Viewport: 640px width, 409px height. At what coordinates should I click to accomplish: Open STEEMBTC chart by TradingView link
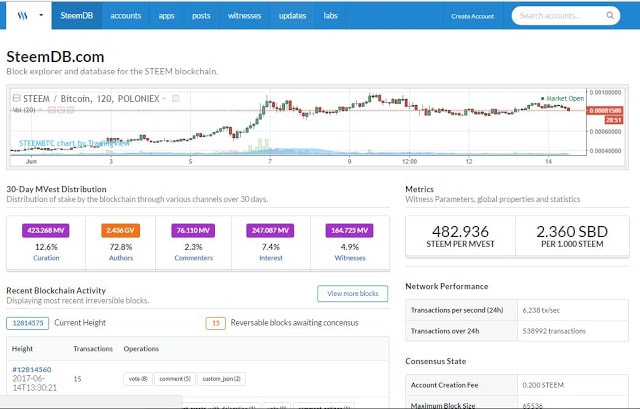[74, 143]
